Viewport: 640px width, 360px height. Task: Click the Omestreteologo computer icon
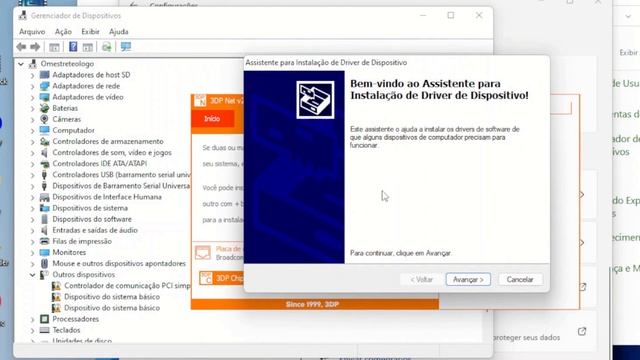click(33, 64)
